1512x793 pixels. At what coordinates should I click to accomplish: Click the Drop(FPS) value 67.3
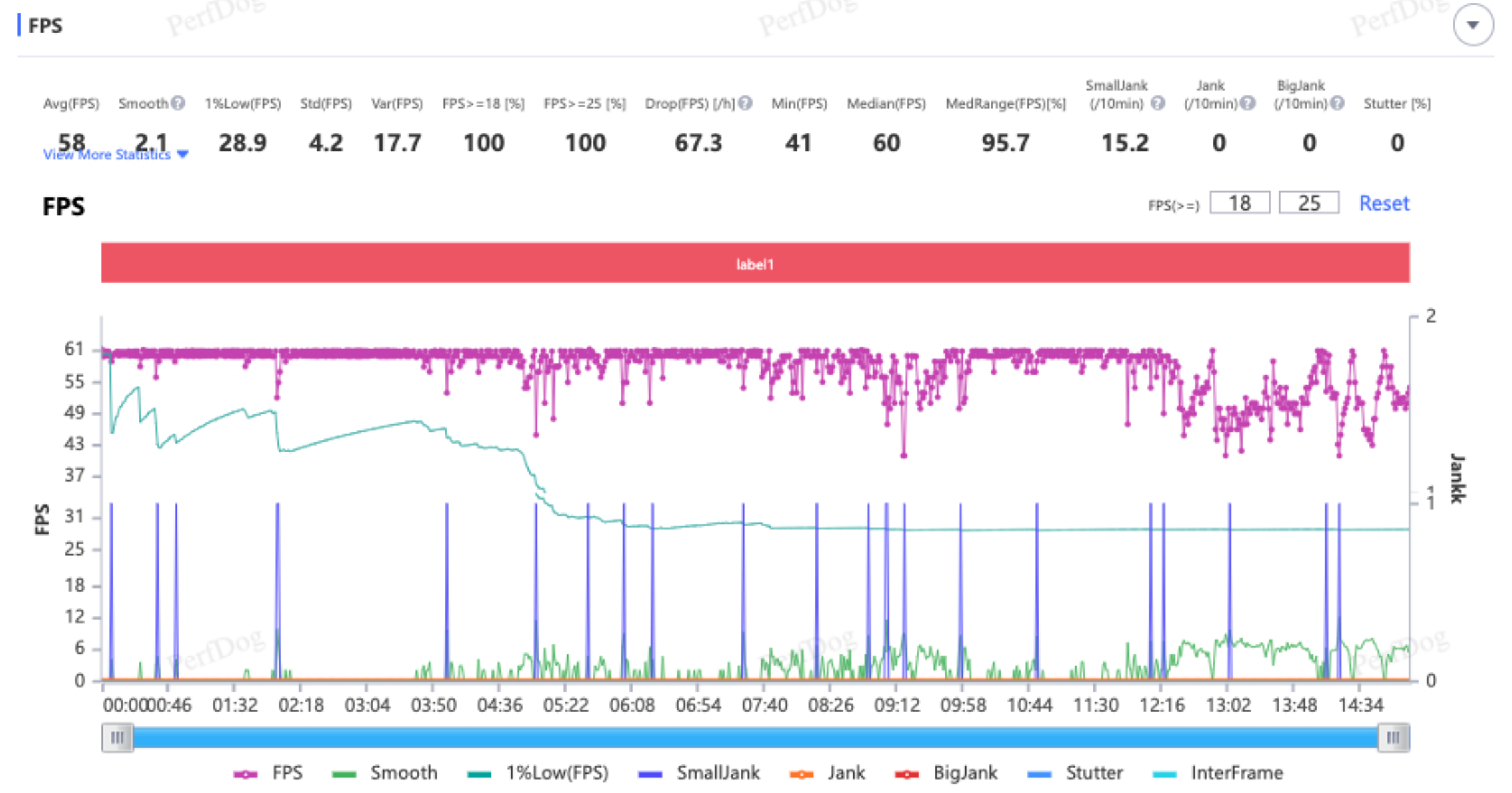point(698,143)
